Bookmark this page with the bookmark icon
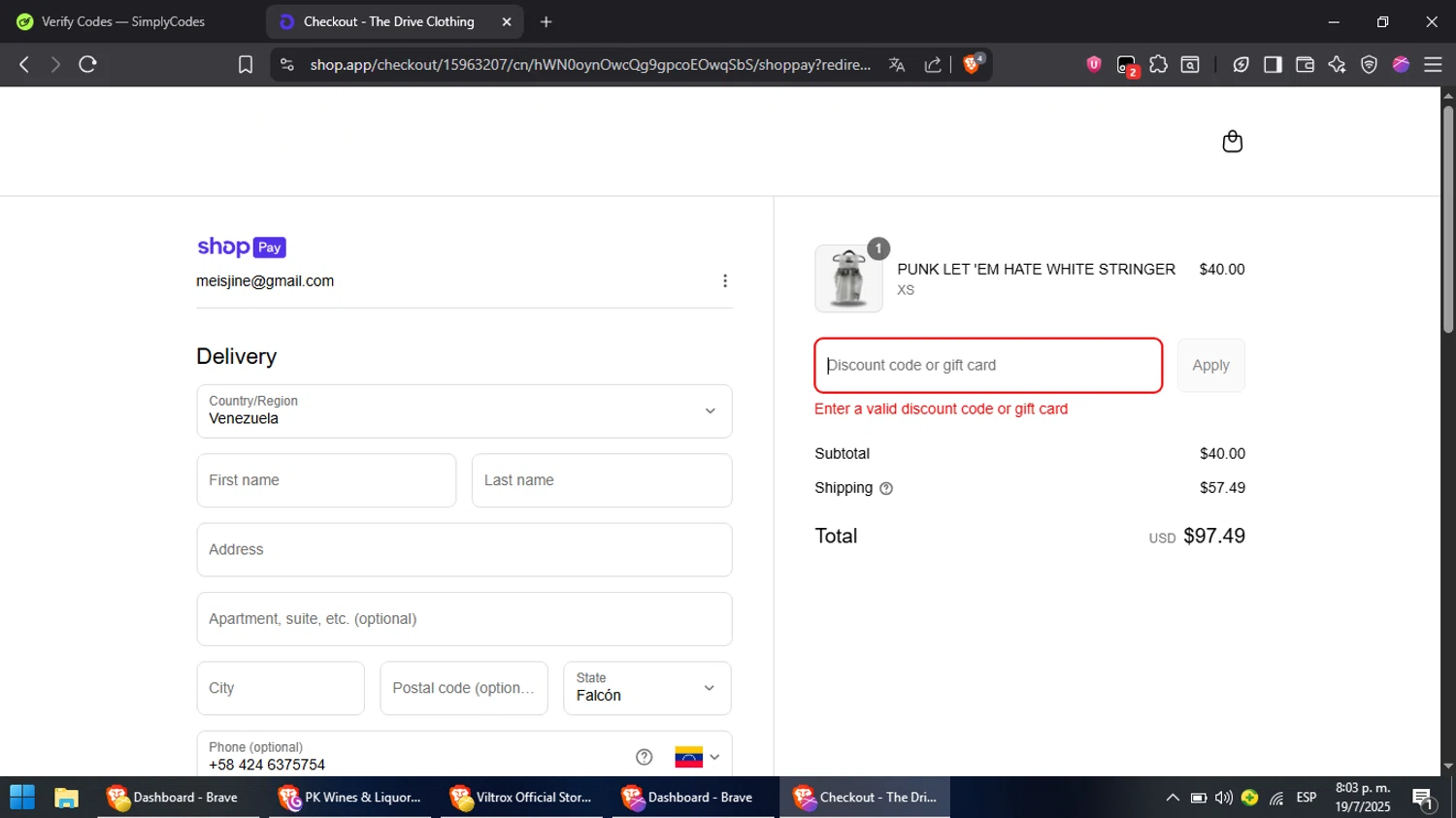The height and width of the screenshot is (818, 1456). 246,64
